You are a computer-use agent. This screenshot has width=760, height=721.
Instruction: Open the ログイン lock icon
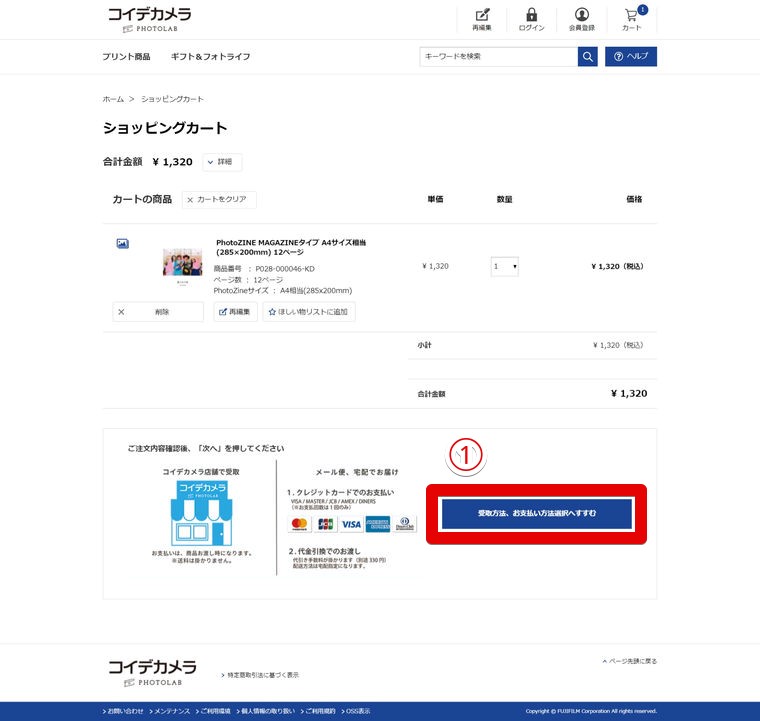(x=532, y=17)
